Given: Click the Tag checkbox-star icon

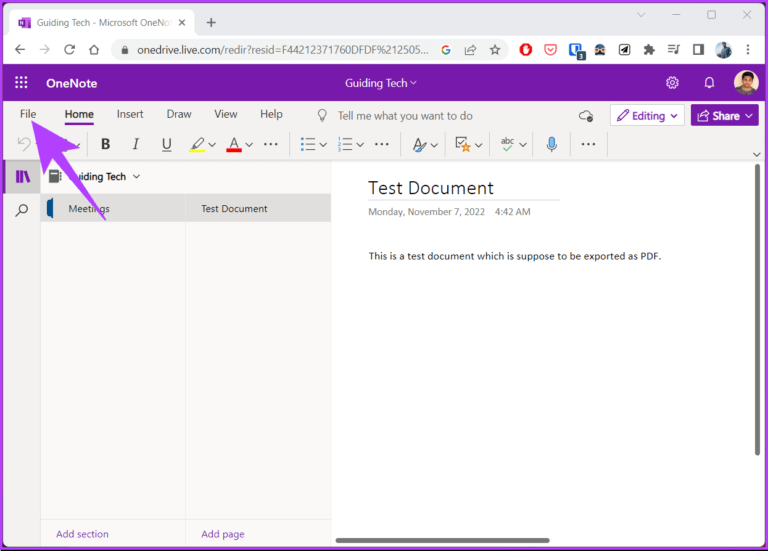Looking at the screenshot, I should (x=463, y=144).
